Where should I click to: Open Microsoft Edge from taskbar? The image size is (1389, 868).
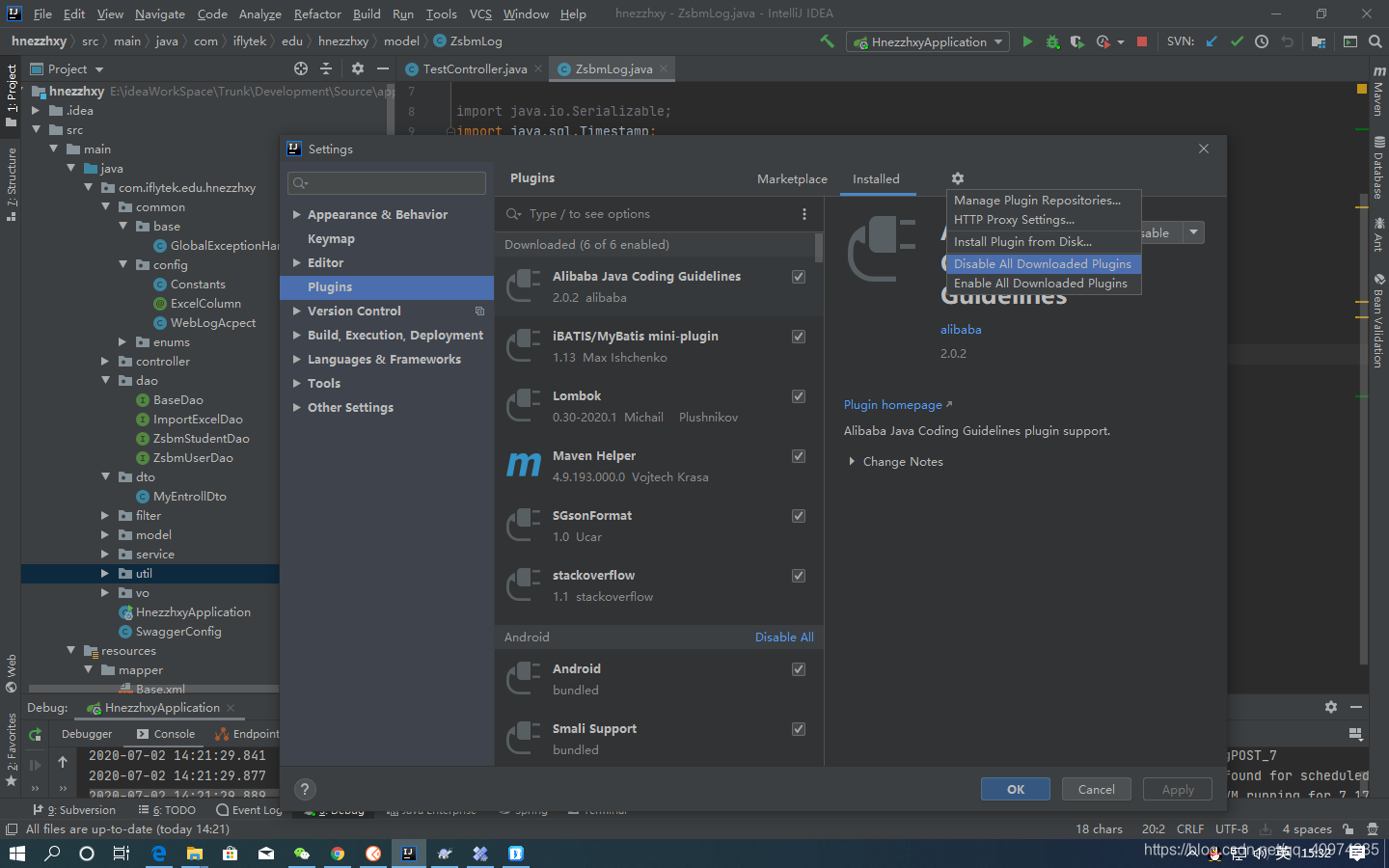pyautogui.click(x=159, y=854)
